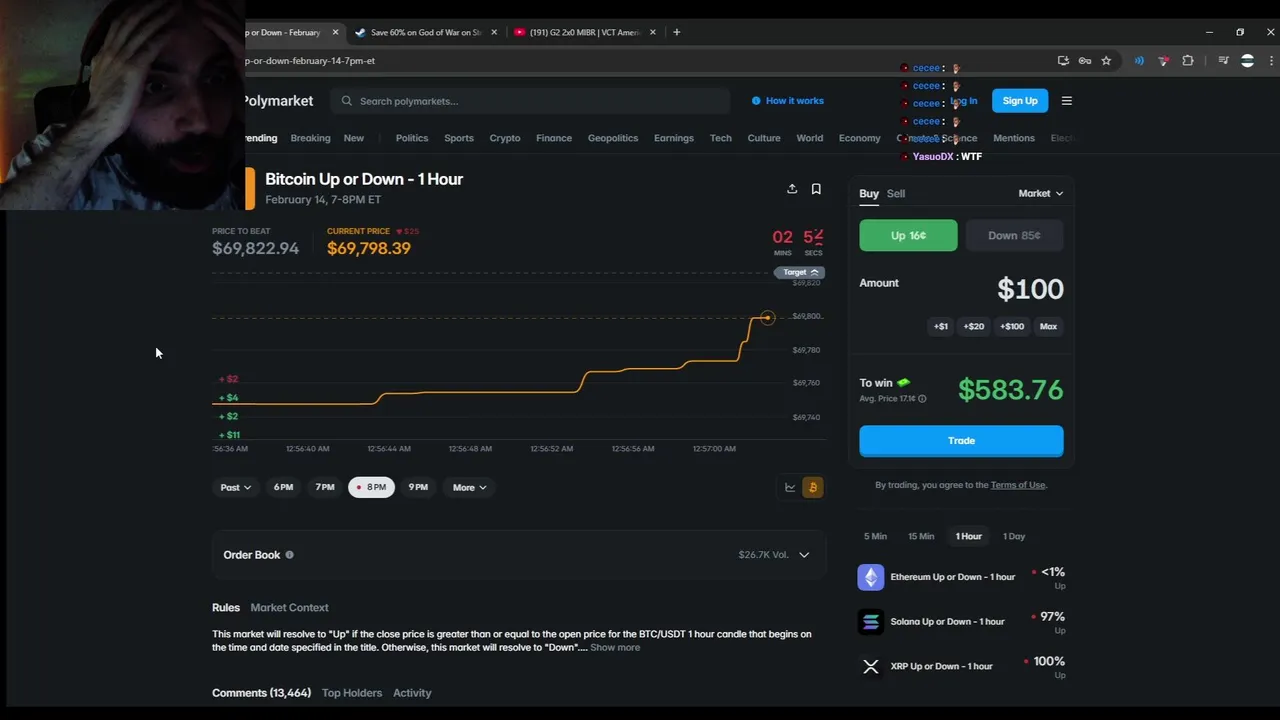Viewport: 1280px width, 720px height.
Task: Select the 9PM time slot
Action: (418, 487)
